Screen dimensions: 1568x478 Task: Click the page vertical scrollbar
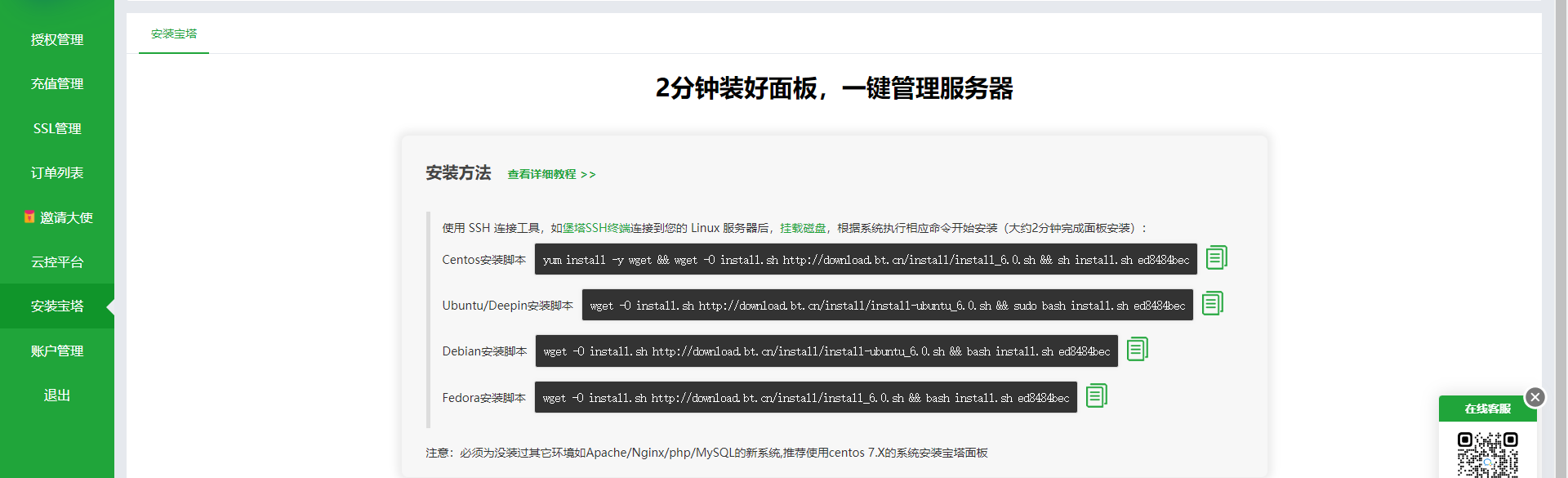point(1561,239)
